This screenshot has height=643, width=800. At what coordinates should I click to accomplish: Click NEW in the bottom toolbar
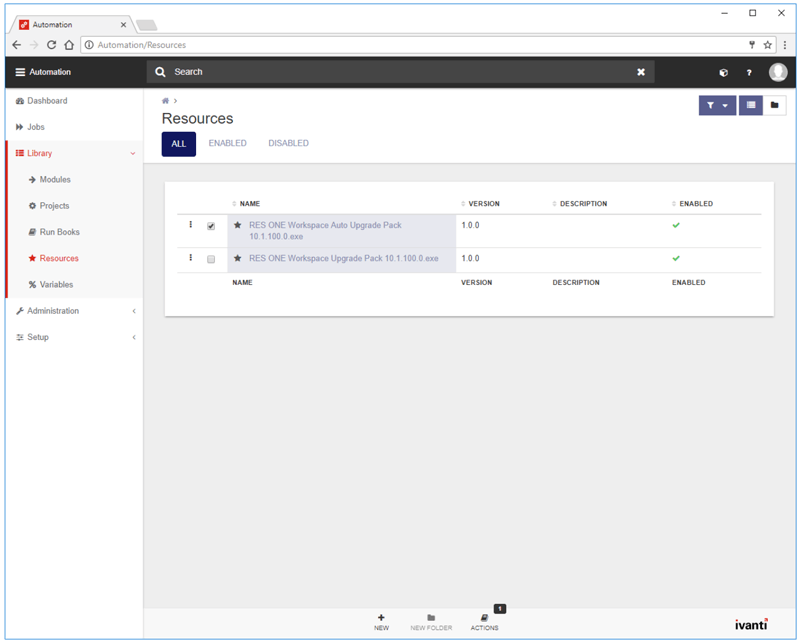point(381,622)
